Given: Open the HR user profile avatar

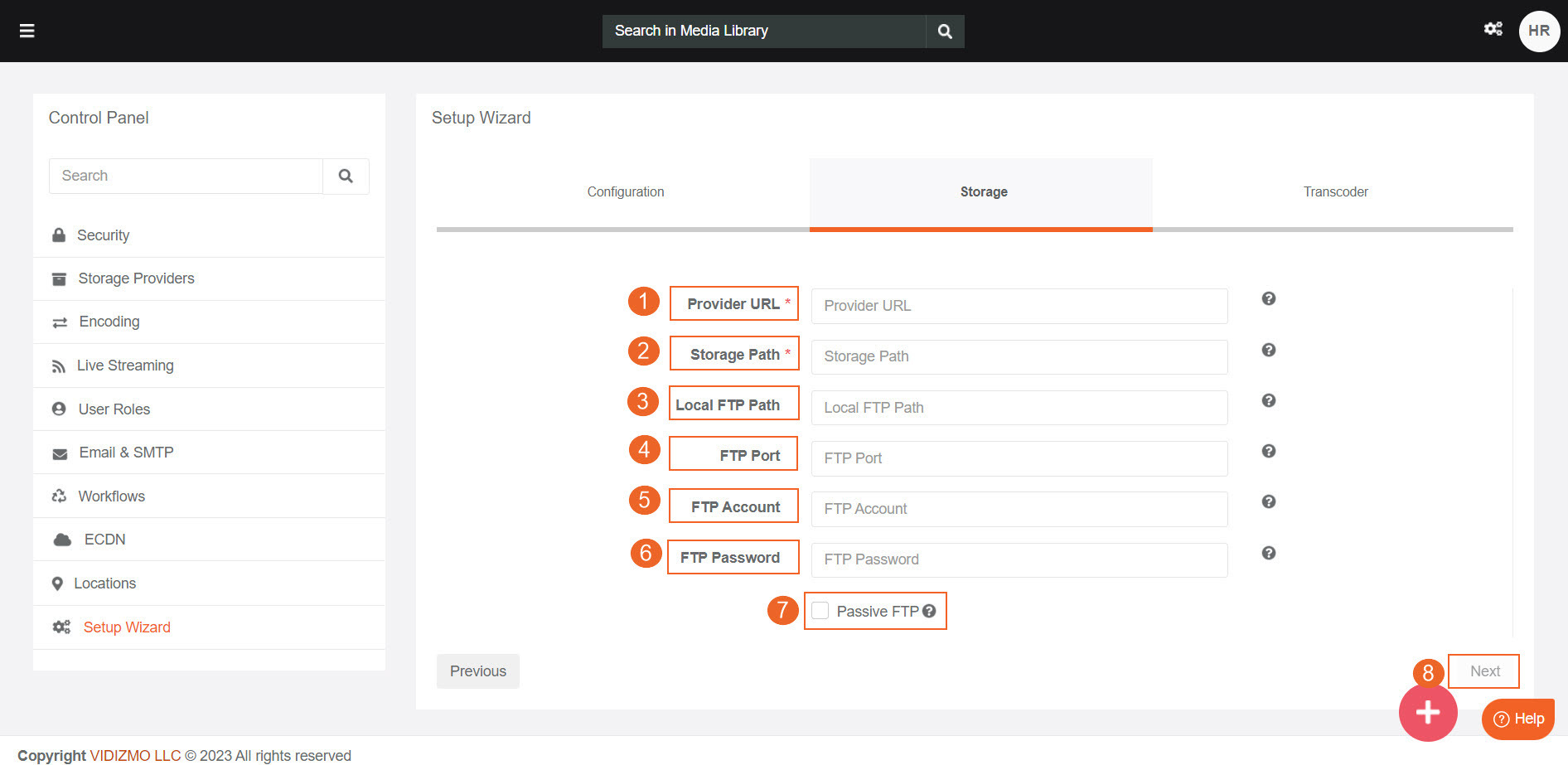Looking at the screenshot, I should (1539, 31).
